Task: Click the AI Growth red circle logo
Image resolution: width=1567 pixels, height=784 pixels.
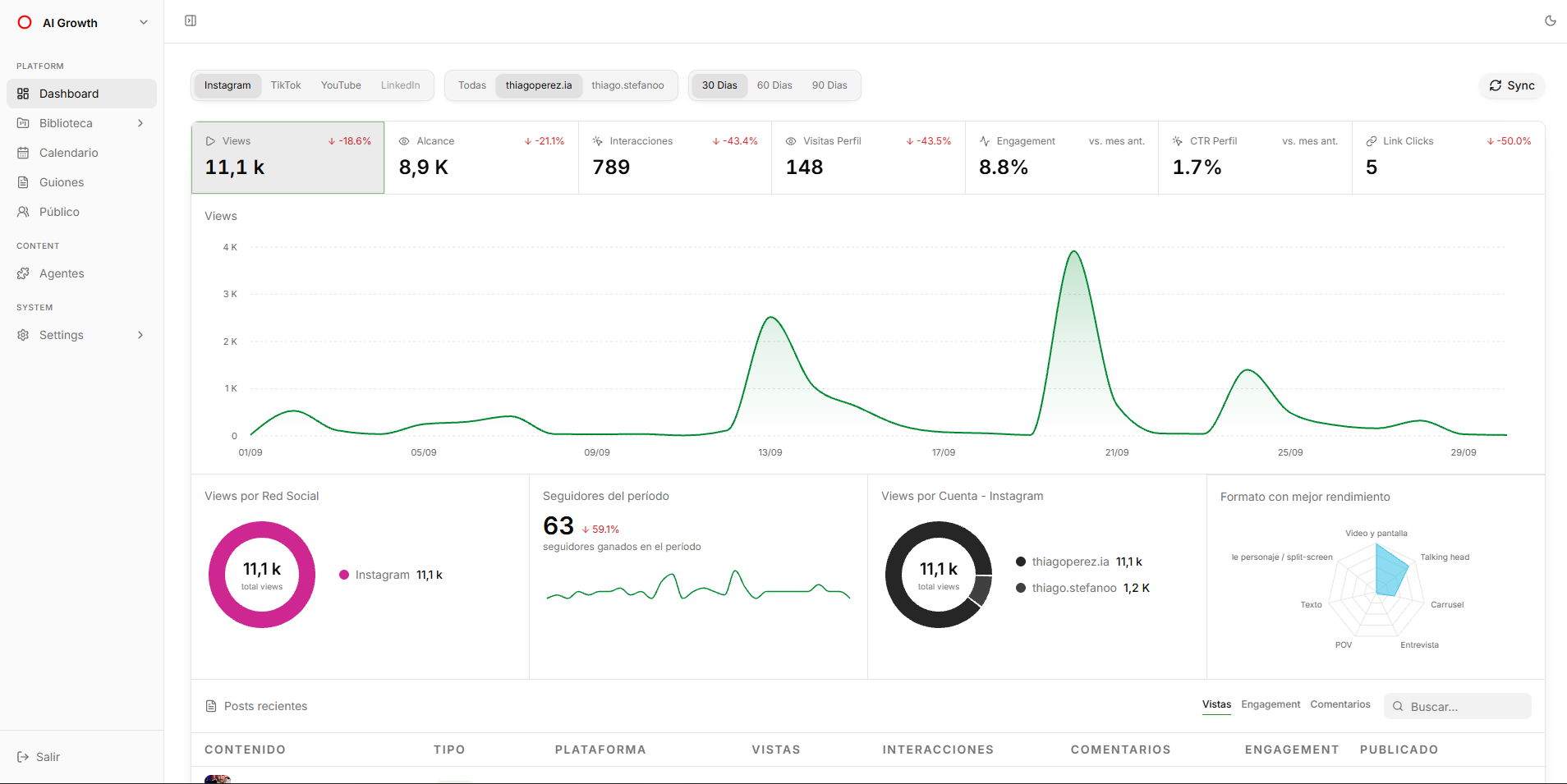Action: [x=25, y=23]
